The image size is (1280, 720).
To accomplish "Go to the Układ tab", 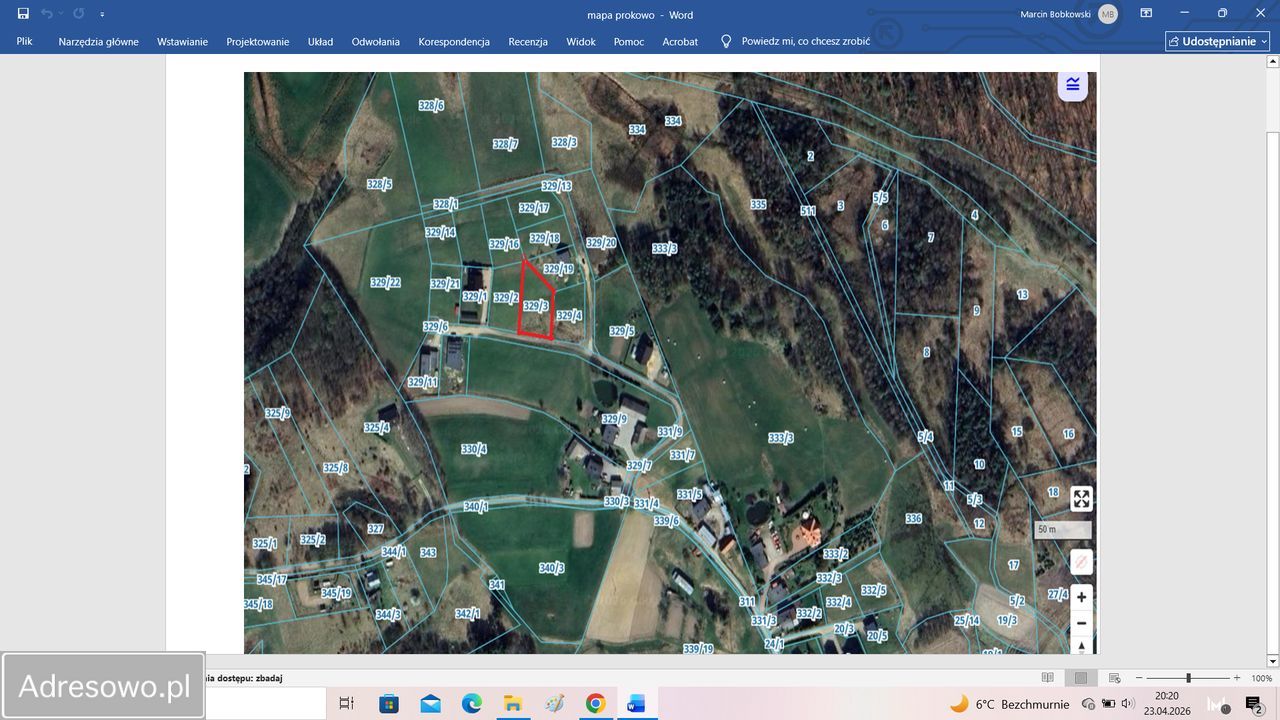I will (x=320, y=42).
